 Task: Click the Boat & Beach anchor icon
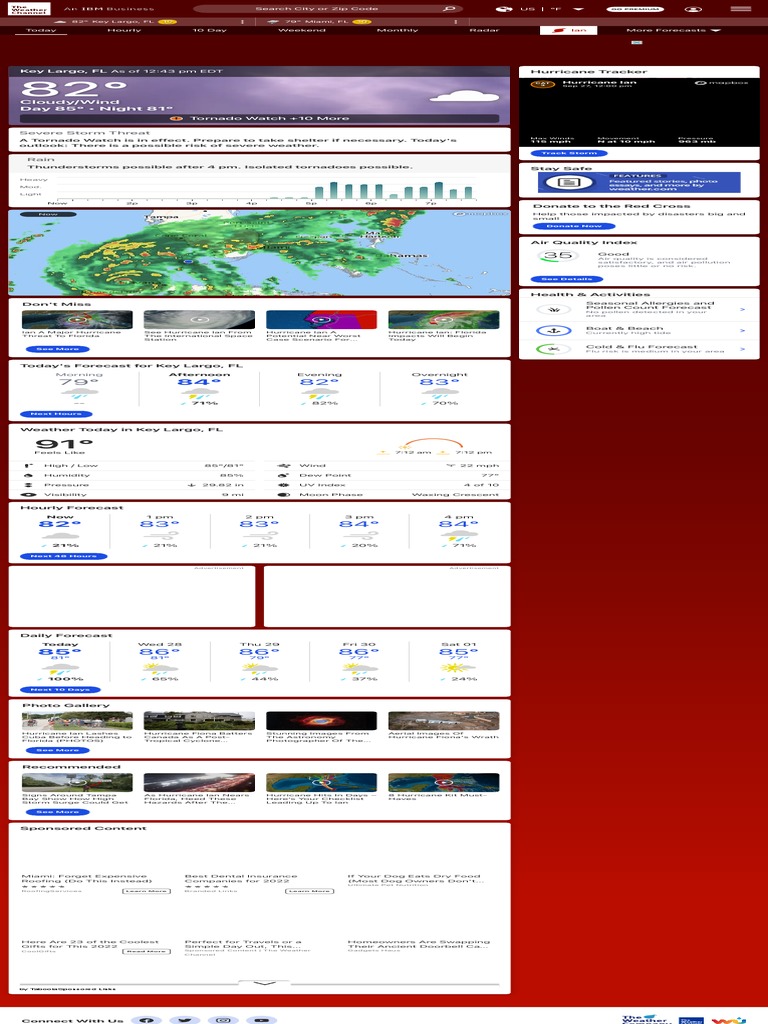click(553, 330)
